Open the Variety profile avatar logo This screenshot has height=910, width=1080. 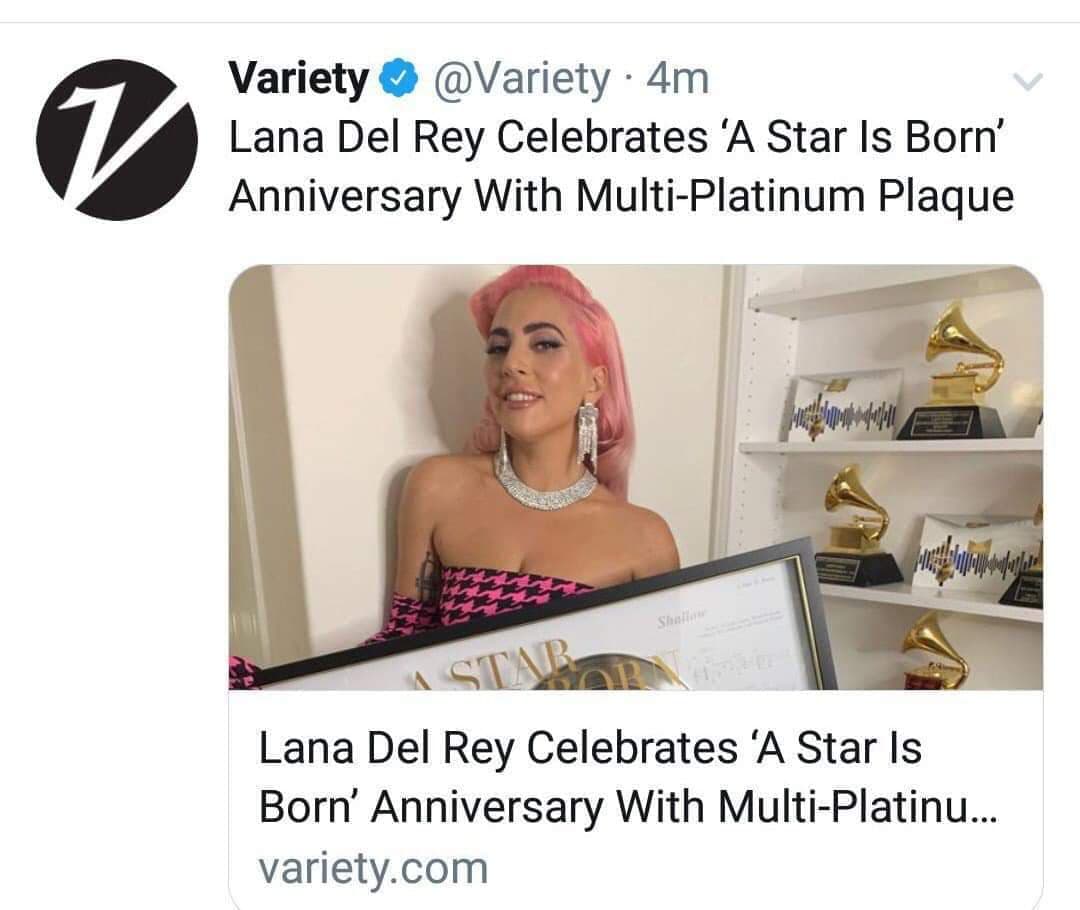(x=117, y=139)
